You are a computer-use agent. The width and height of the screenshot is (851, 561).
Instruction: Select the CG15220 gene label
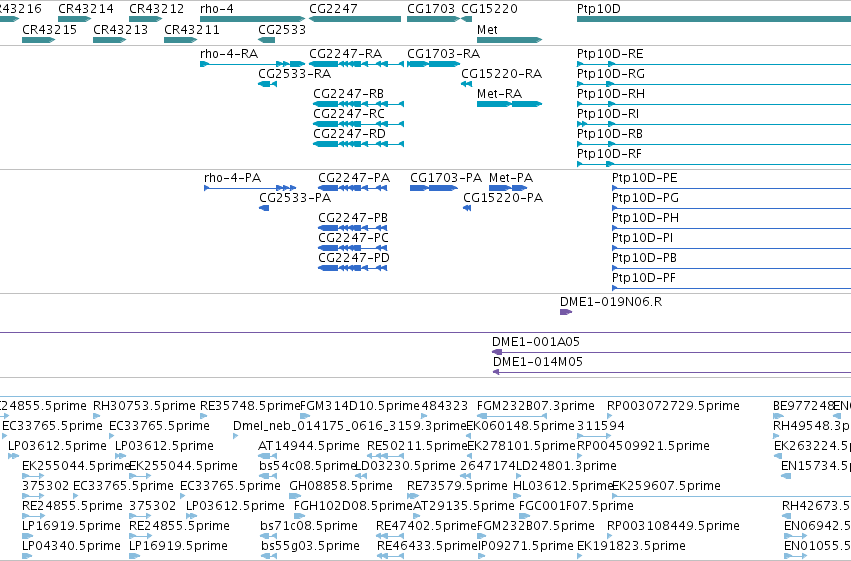coord(490,9)
